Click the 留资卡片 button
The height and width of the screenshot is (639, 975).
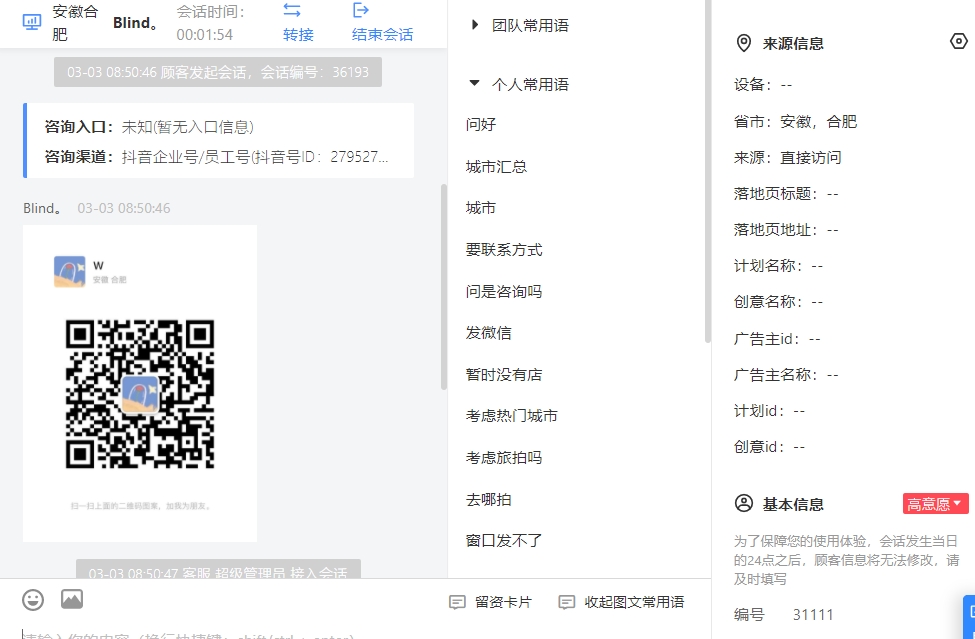click(x=491, y=602)
